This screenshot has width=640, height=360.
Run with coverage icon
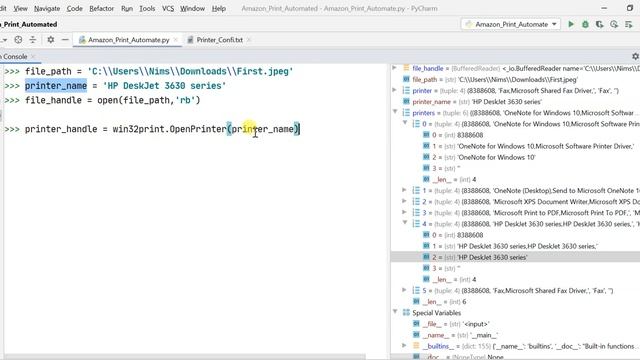point(600,24)
